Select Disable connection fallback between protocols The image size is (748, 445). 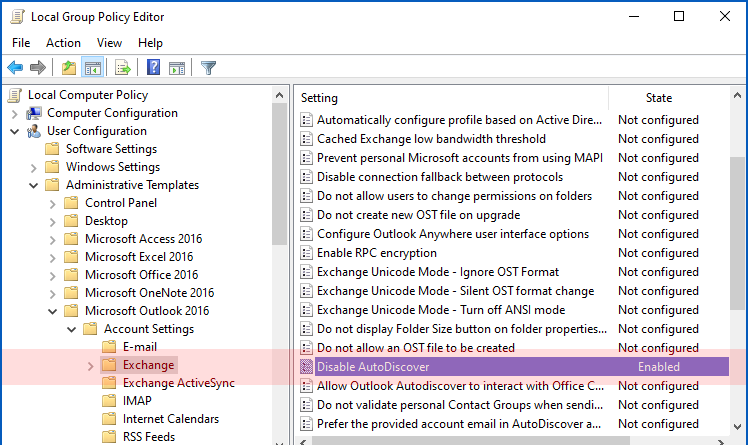440,177
